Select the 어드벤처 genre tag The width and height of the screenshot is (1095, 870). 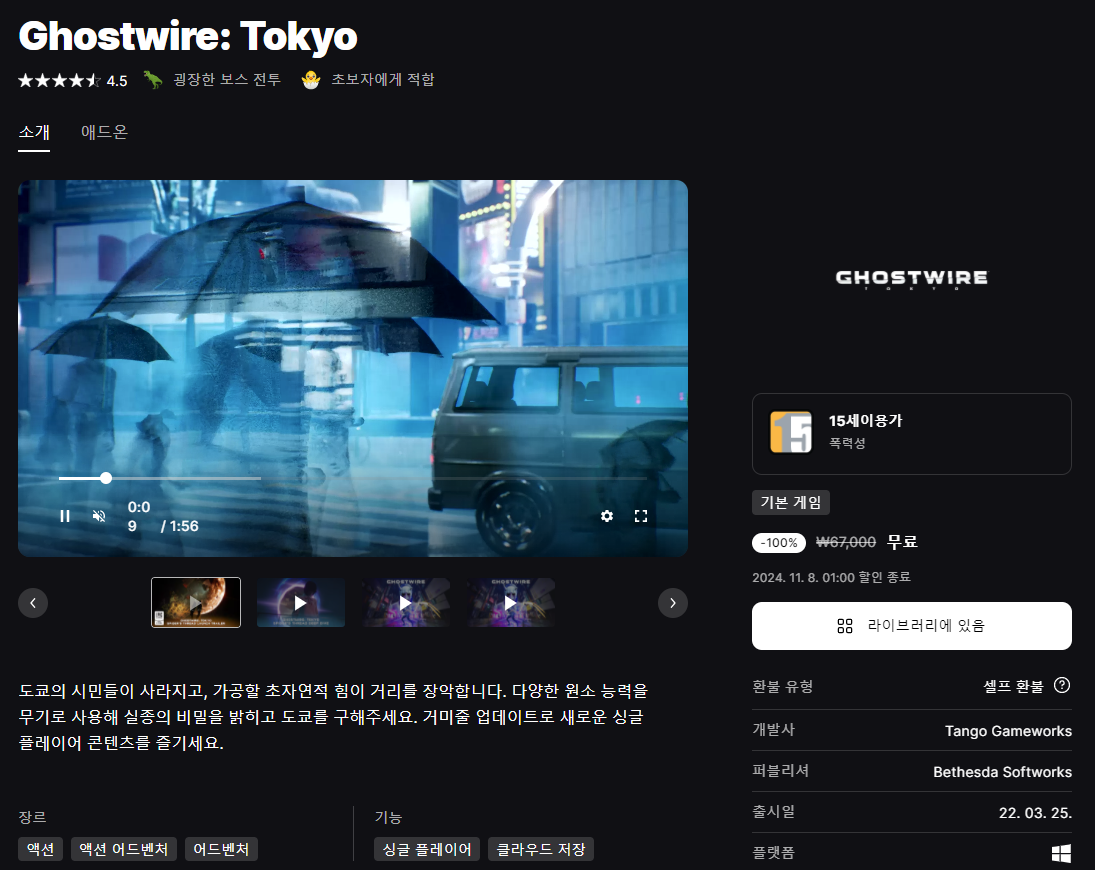click(221, 849)
